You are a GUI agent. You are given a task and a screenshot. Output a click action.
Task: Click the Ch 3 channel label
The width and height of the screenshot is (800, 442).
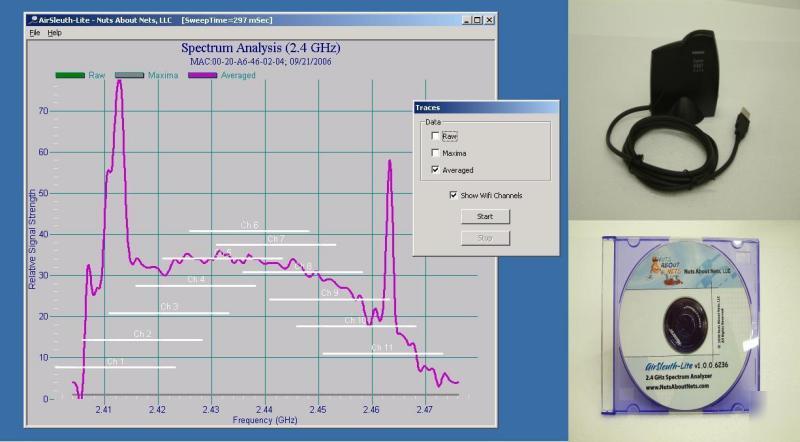pyautogui.click(x=169, y=307)
